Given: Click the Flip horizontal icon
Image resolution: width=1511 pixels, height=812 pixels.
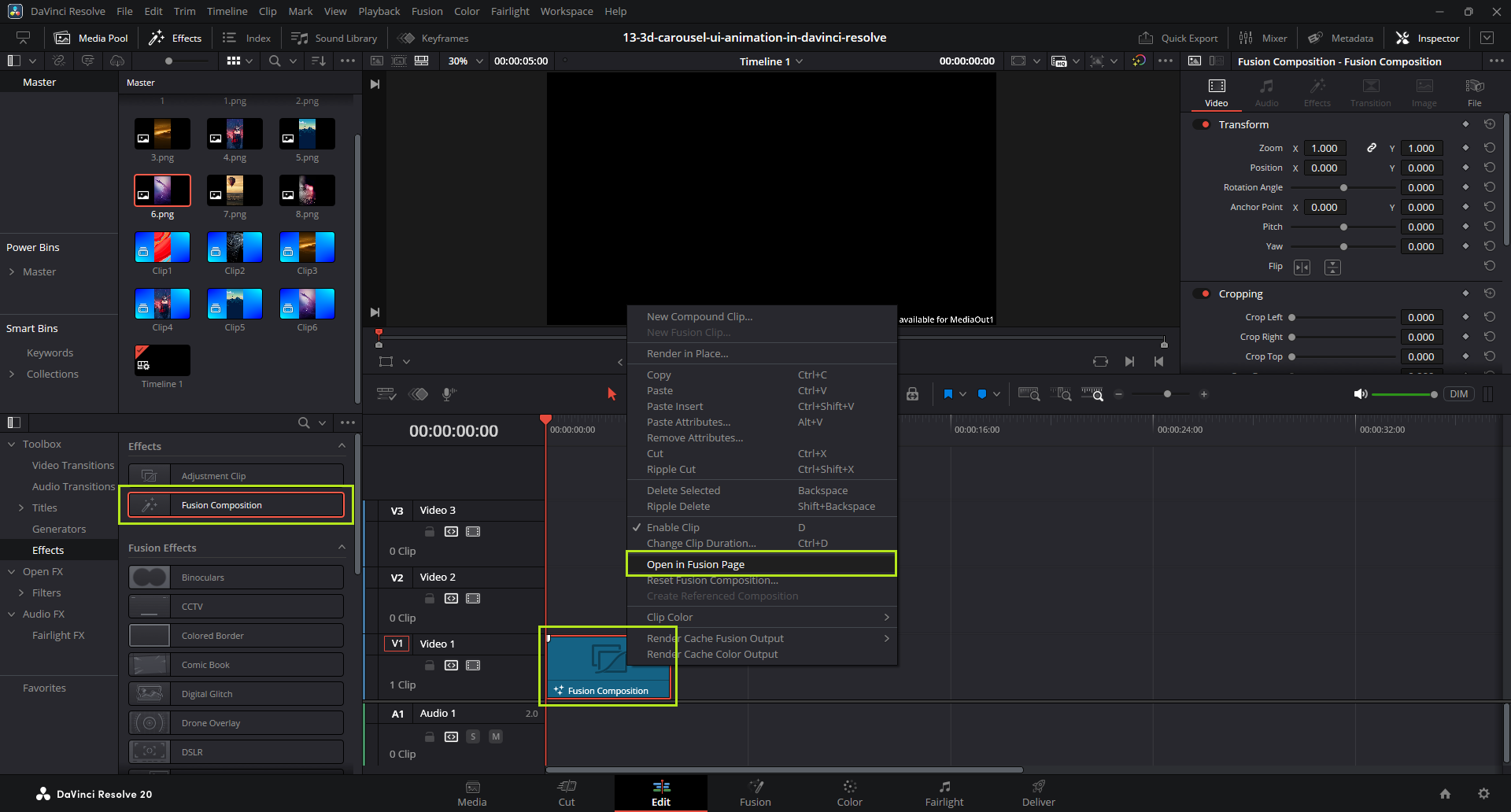Looking at the screenshot, I should pyautogui.click(x=1302, y=268).
